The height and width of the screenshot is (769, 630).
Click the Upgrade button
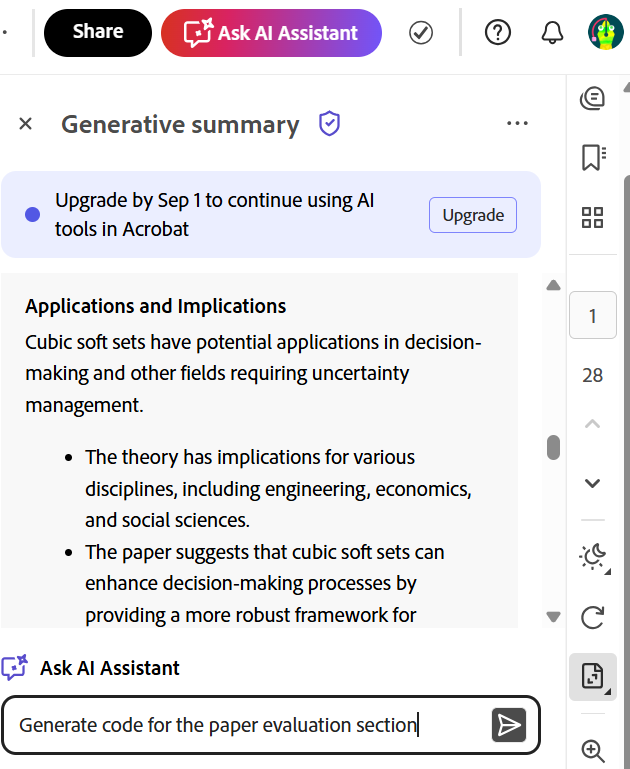click(x=473, y=215)
